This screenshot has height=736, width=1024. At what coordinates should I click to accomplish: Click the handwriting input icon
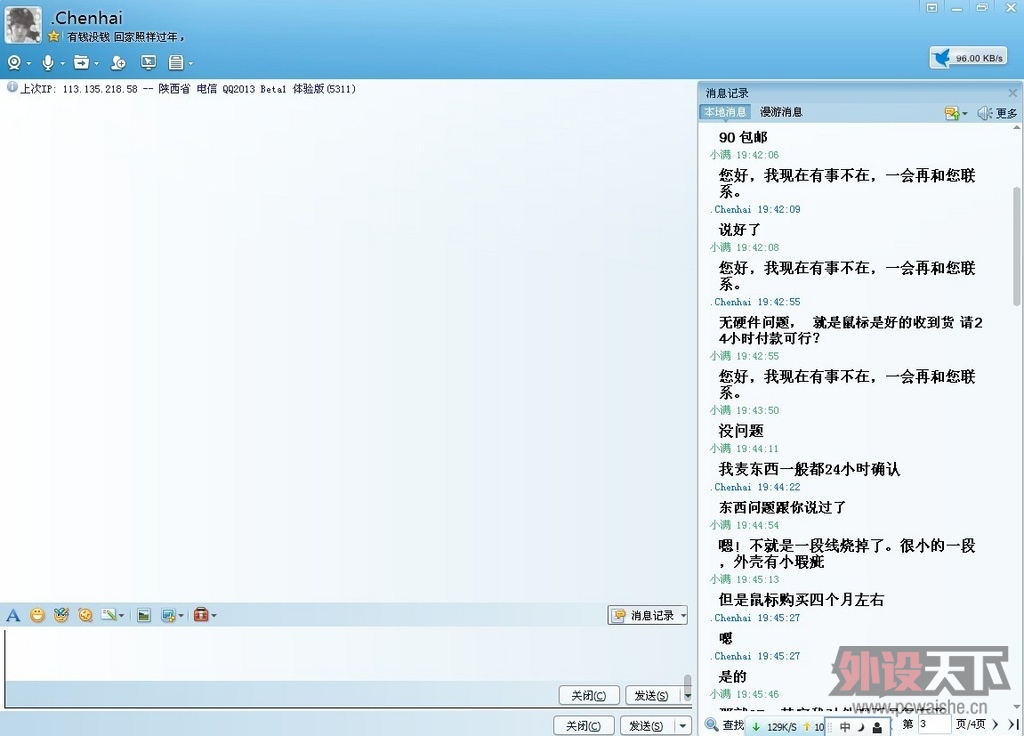coord(108,615)
